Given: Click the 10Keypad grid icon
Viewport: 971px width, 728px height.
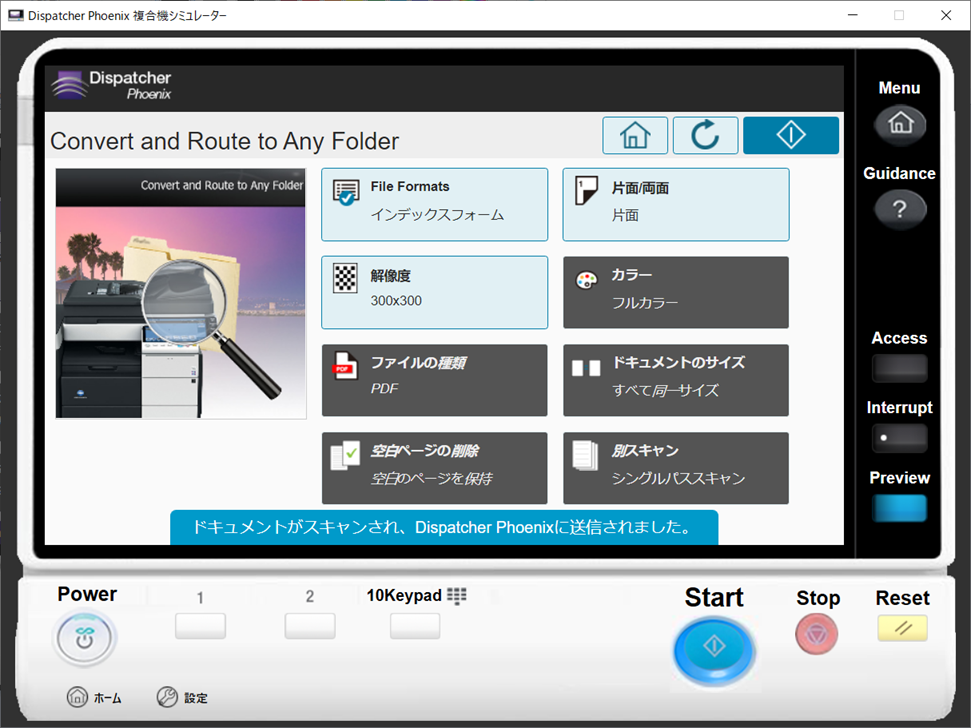Looking at the screenshot, I should coord(456,596).
